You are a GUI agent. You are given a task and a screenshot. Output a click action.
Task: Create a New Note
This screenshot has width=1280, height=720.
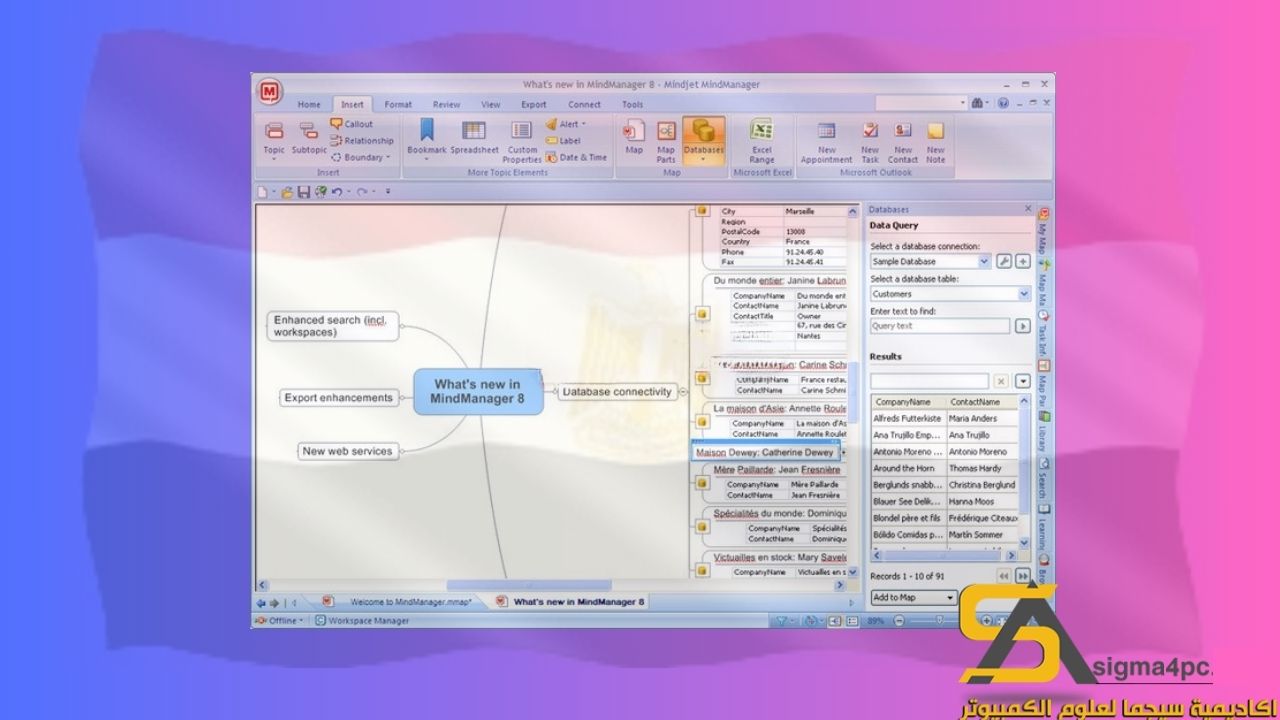point(935,141)
